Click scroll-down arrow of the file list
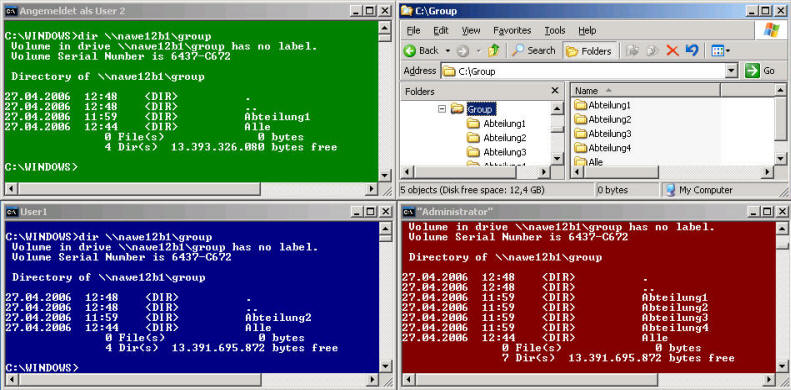 point(780,159)
